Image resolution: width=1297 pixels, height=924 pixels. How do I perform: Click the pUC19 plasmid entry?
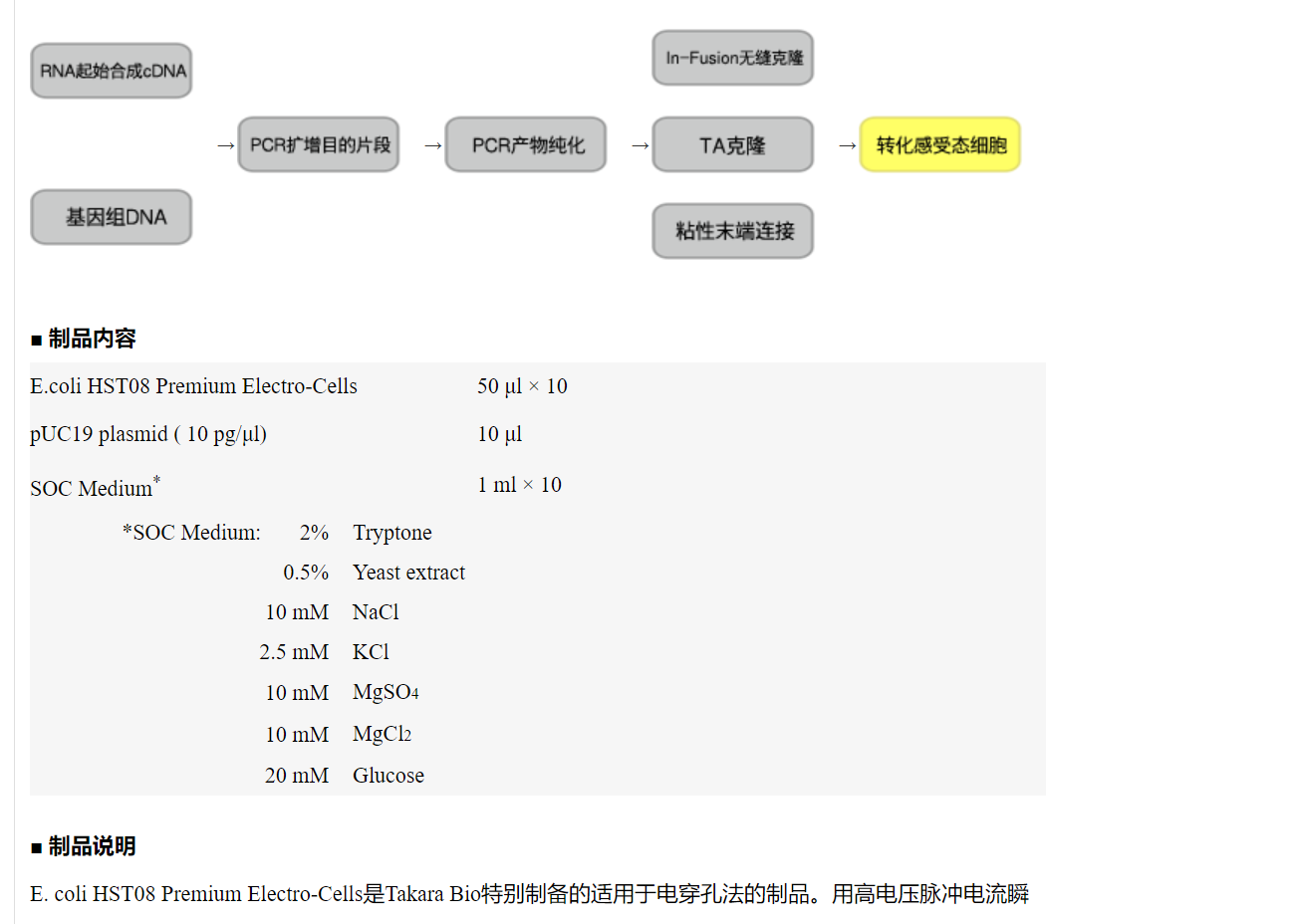pos(148,434)
